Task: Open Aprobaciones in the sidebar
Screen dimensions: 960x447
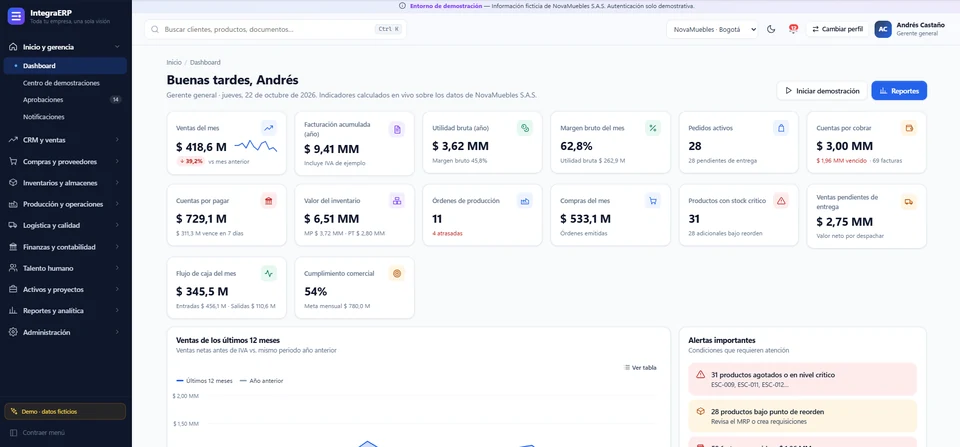Action: 65,99
